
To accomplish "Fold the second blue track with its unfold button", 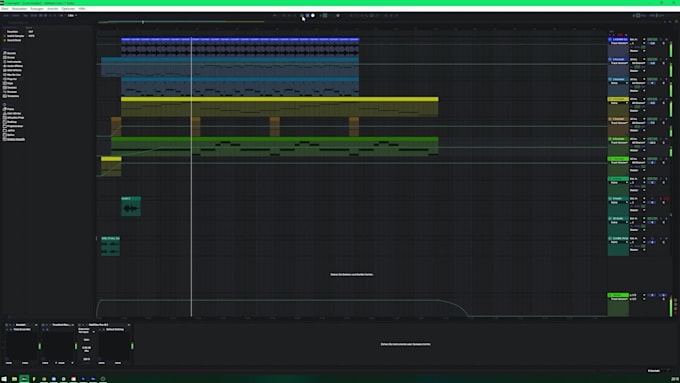I will 610,59.
